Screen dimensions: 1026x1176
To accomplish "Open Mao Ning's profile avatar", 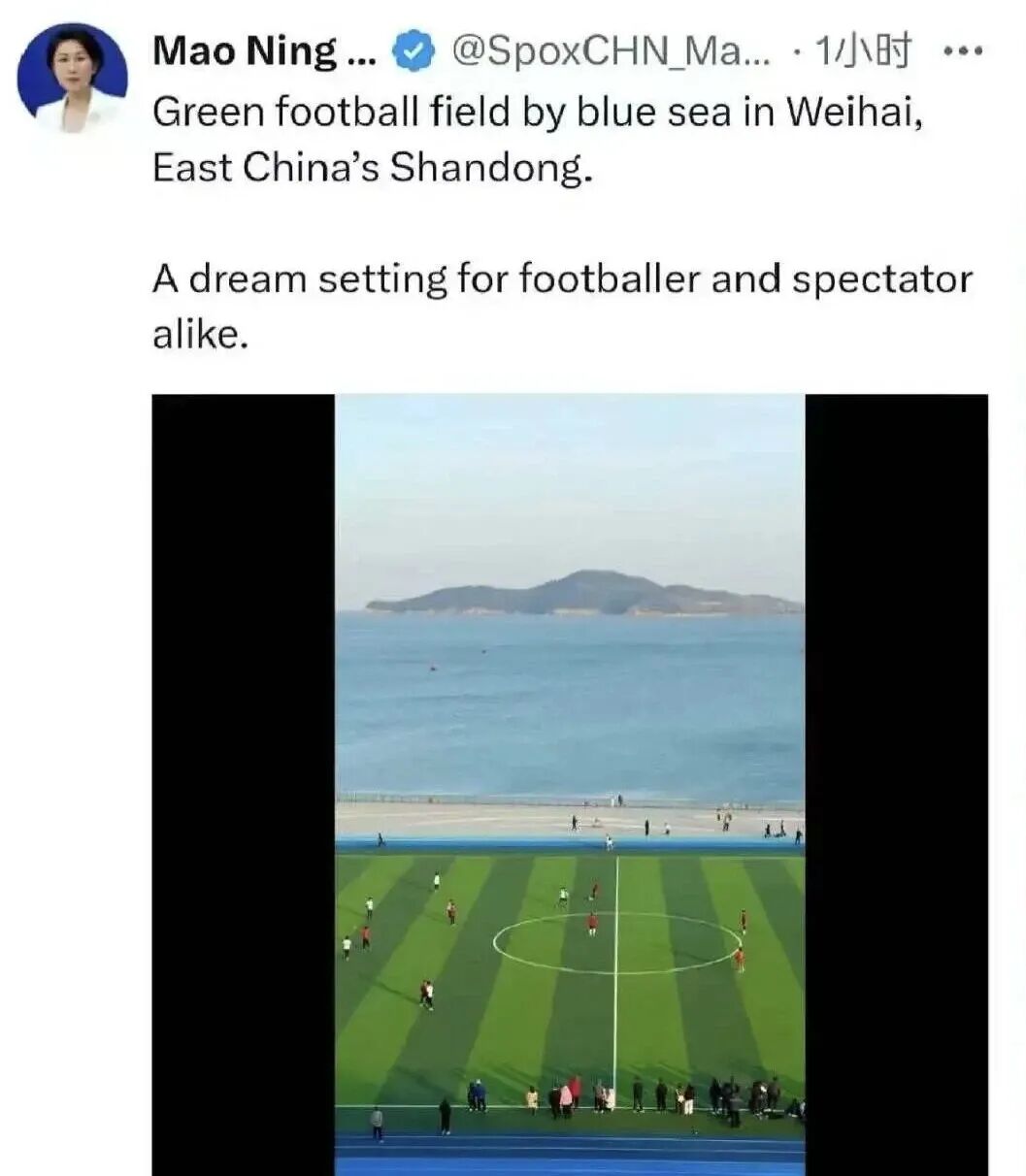I will [x=73, y=78].
